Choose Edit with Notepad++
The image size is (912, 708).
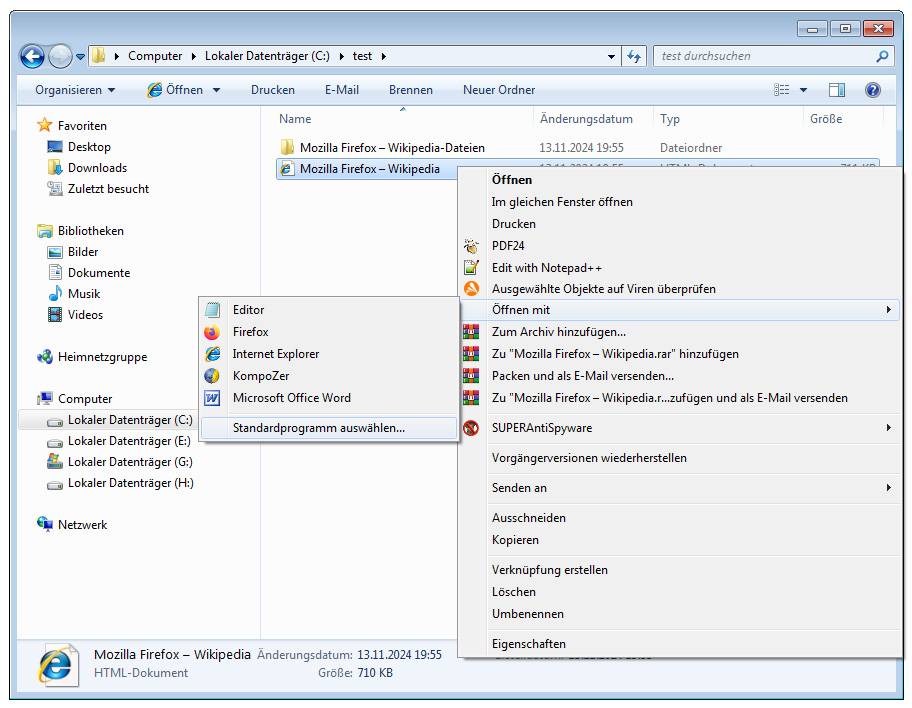pos(546,268)
